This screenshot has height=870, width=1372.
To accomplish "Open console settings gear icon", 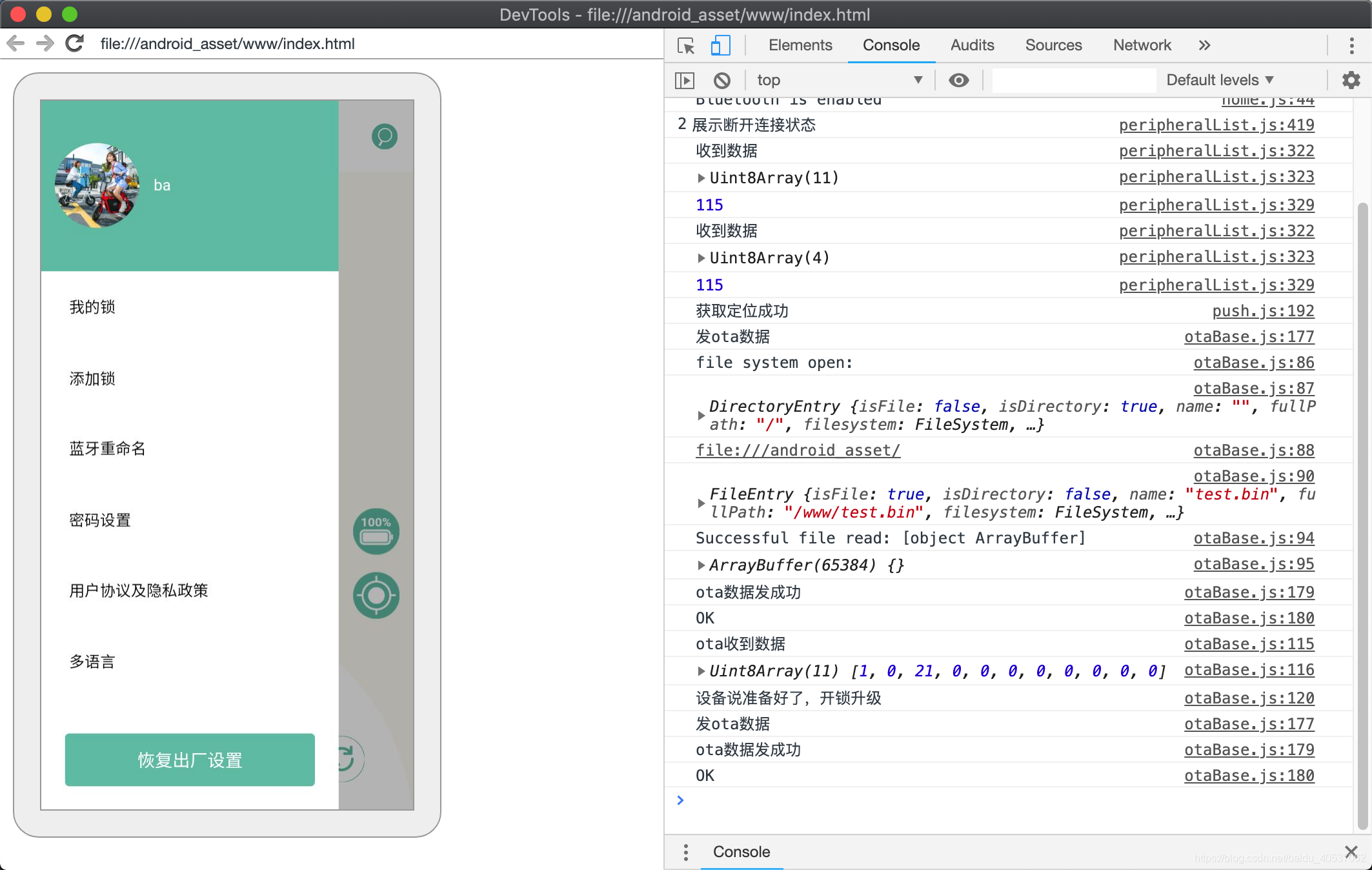I will click(x=1351, y=80).
